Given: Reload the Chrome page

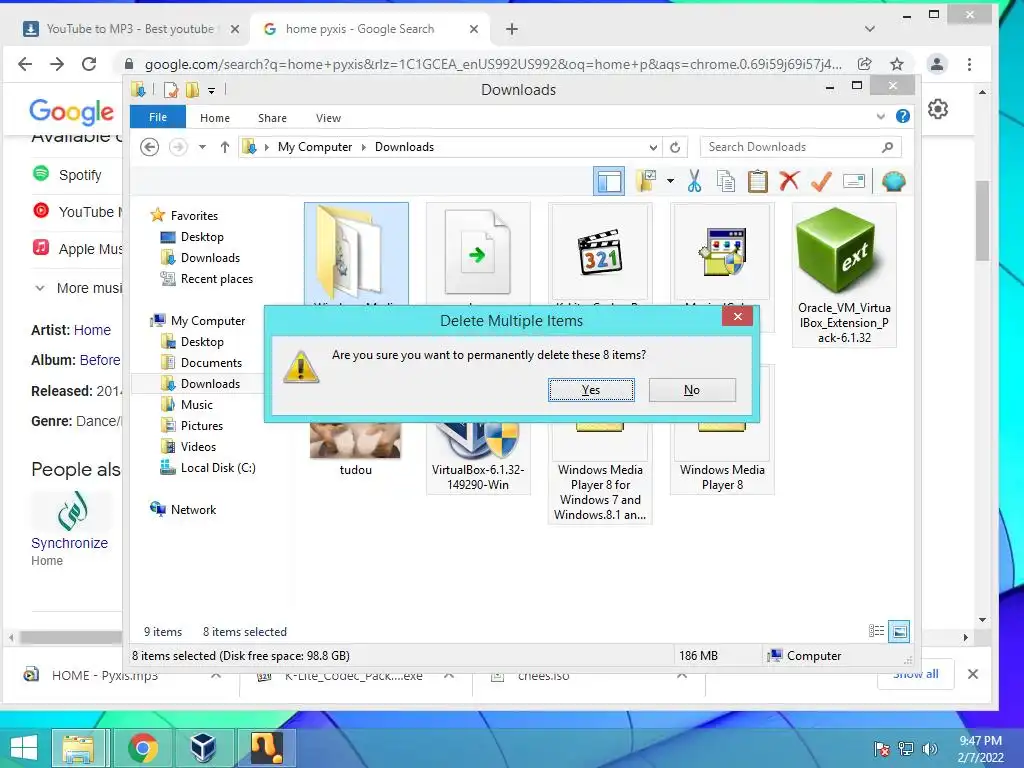Looking at the screenshot, I should (89, 63).
